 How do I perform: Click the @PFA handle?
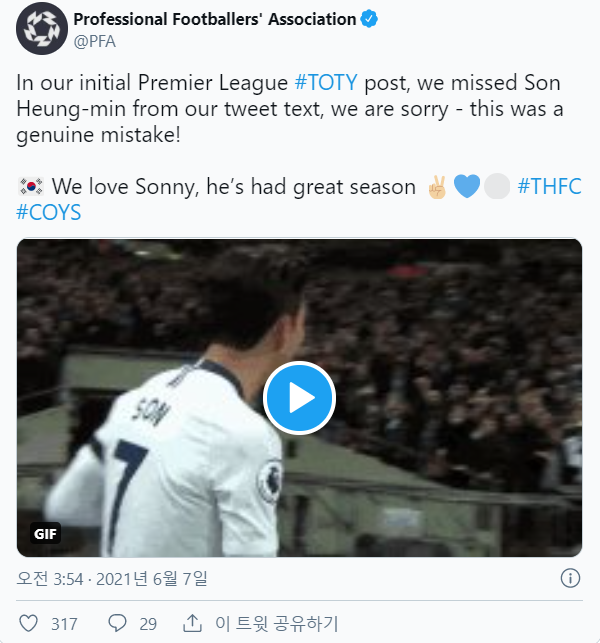click(x=95, y=41)
